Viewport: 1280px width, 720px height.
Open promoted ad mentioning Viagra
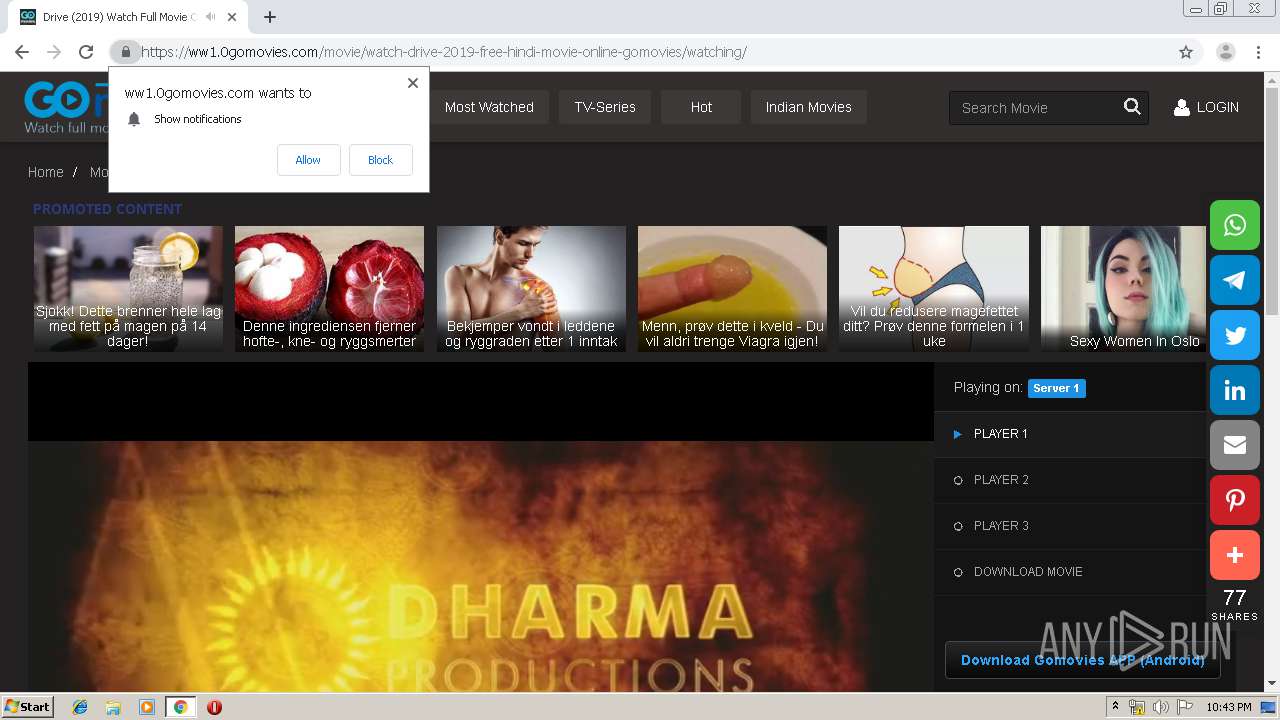732,288
